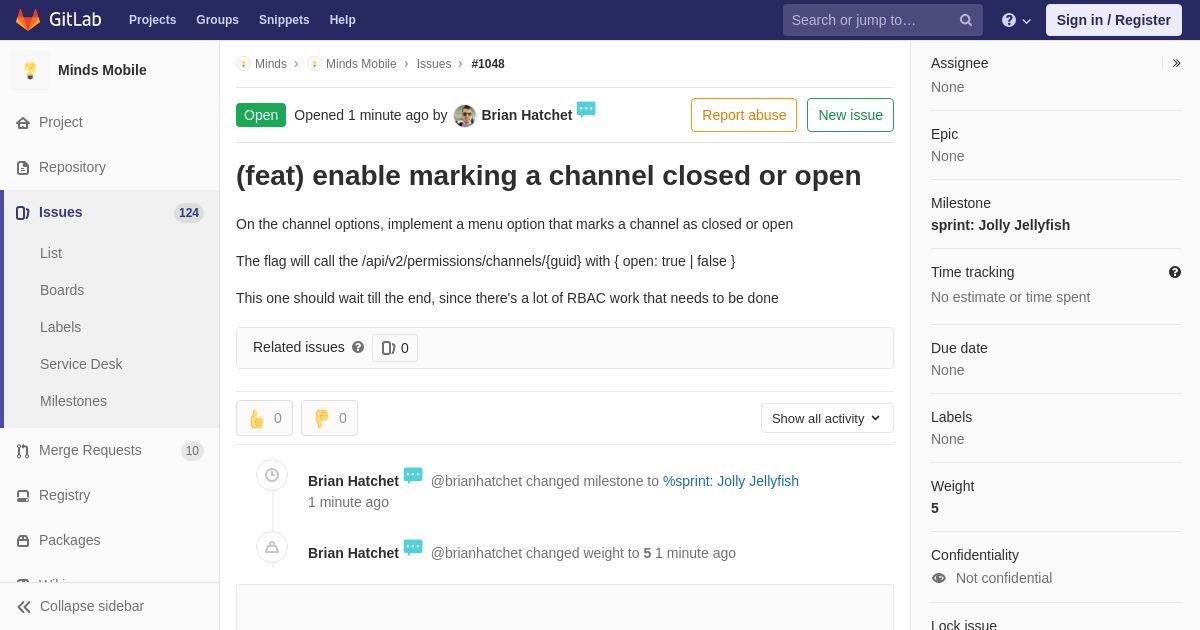Click sprint: Jolly Jellyfish in right sidebar
This screenshot has height=630, width=1200.
click(1000, 225)
